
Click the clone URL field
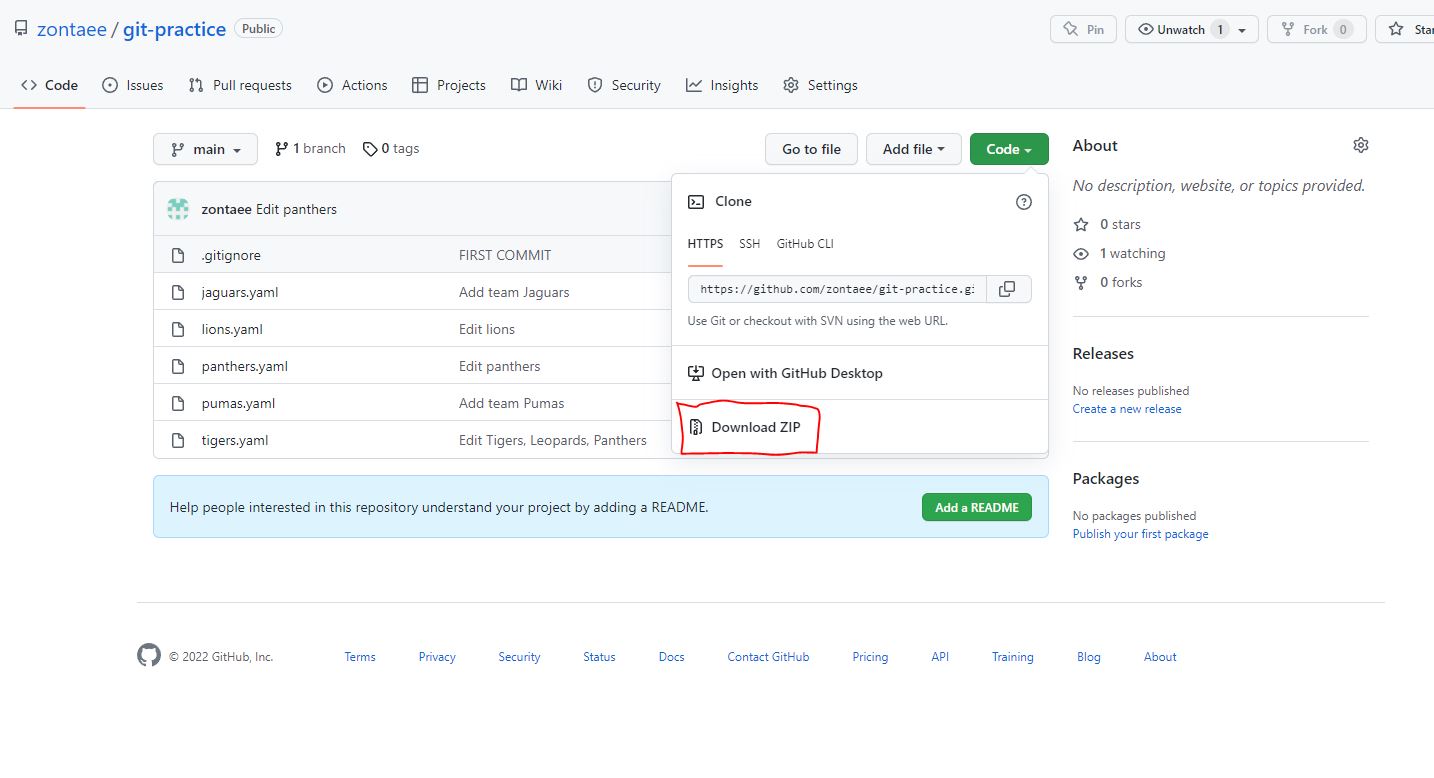[x=837, y=289]
